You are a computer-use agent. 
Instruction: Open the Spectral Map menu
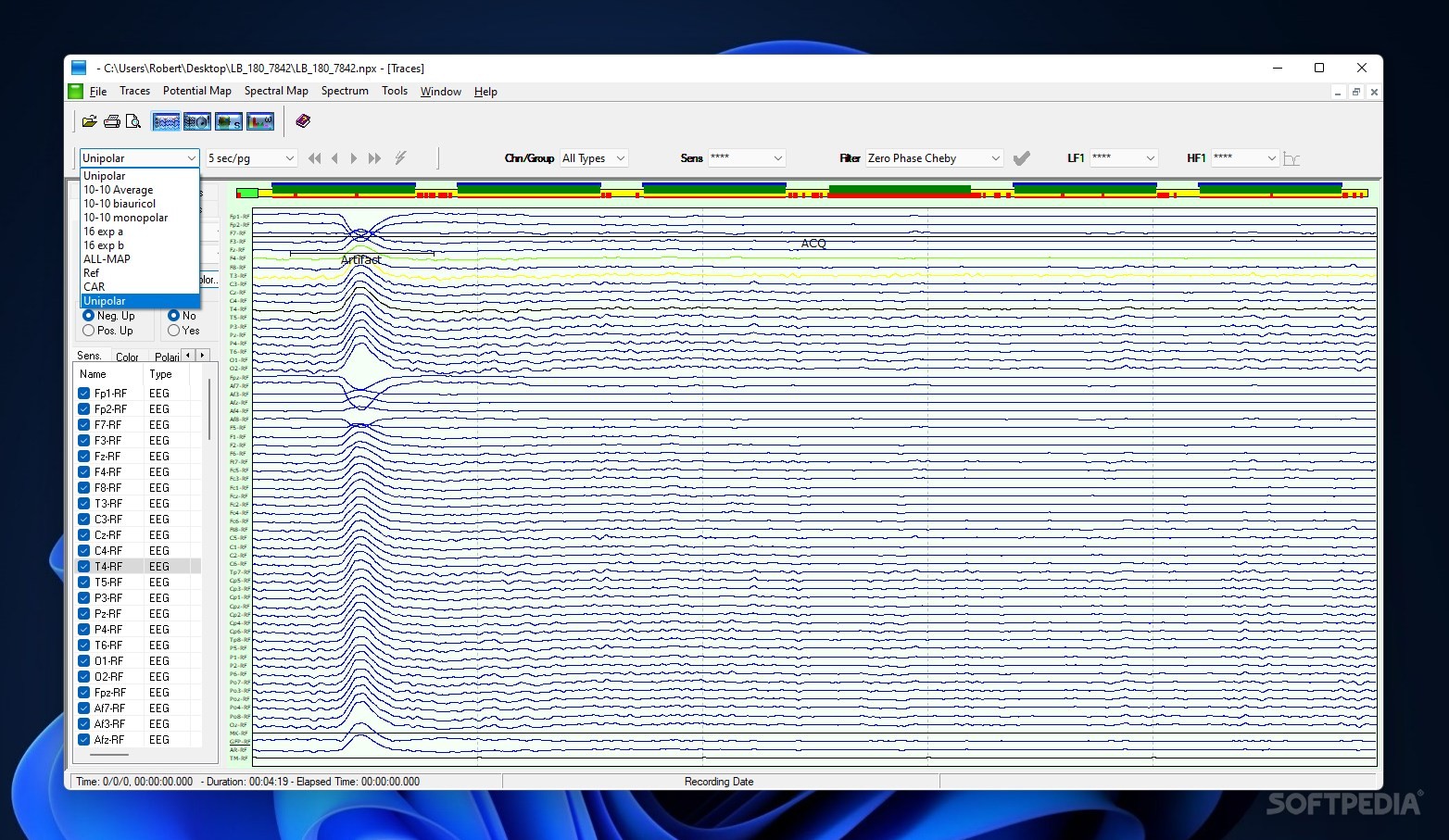click(x=276, y=91)
